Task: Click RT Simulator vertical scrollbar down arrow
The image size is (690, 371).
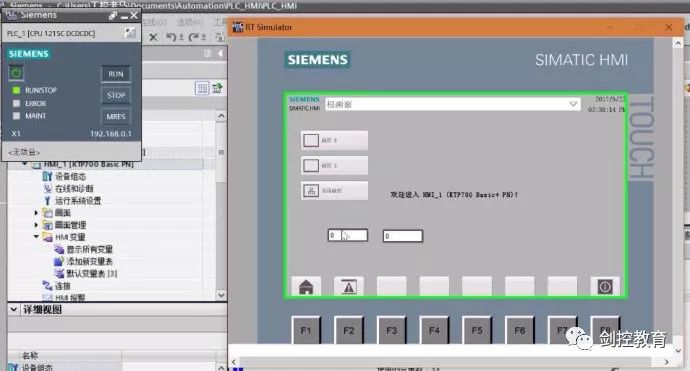Action: pos(678,351)
